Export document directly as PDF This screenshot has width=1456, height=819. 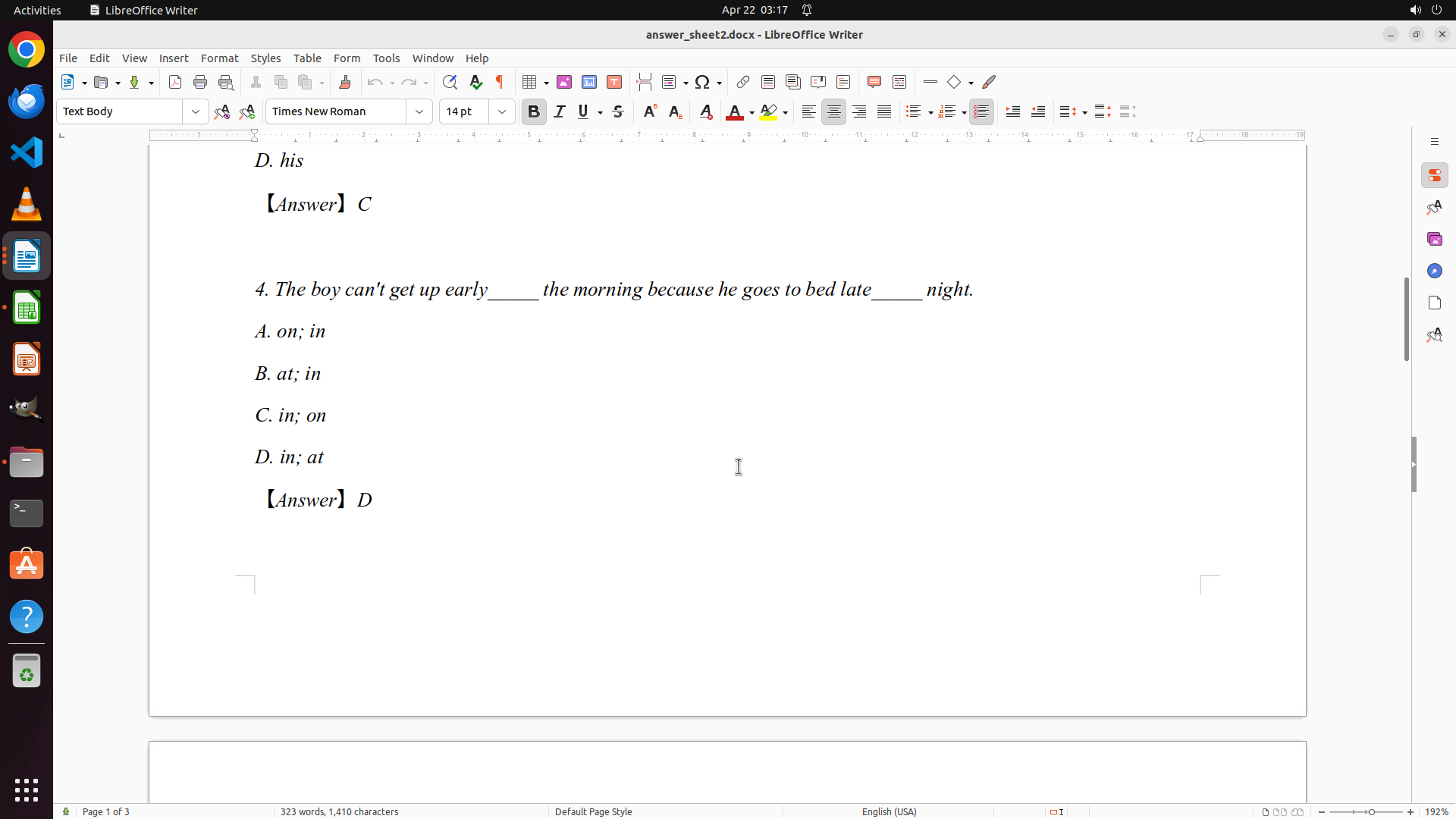tap(175, 82)
